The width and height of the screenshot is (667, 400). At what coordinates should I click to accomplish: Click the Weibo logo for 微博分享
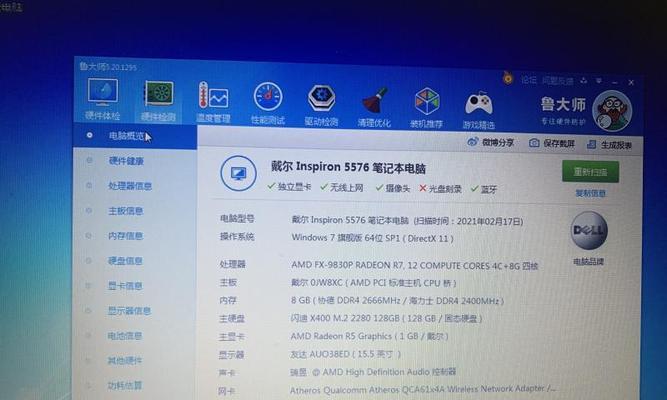pyautogui.click(x=473, y=142)
